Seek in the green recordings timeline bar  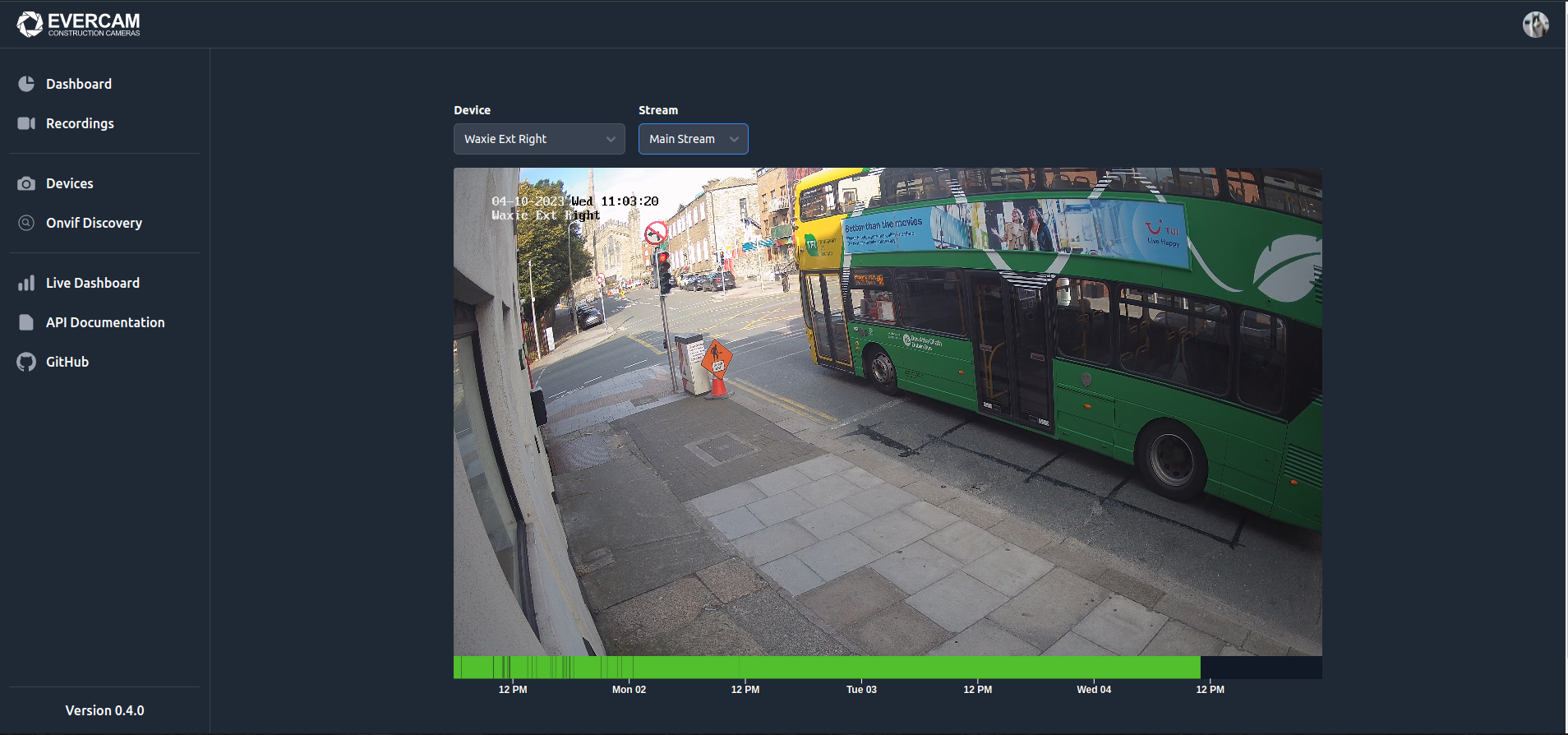(827, 668)
